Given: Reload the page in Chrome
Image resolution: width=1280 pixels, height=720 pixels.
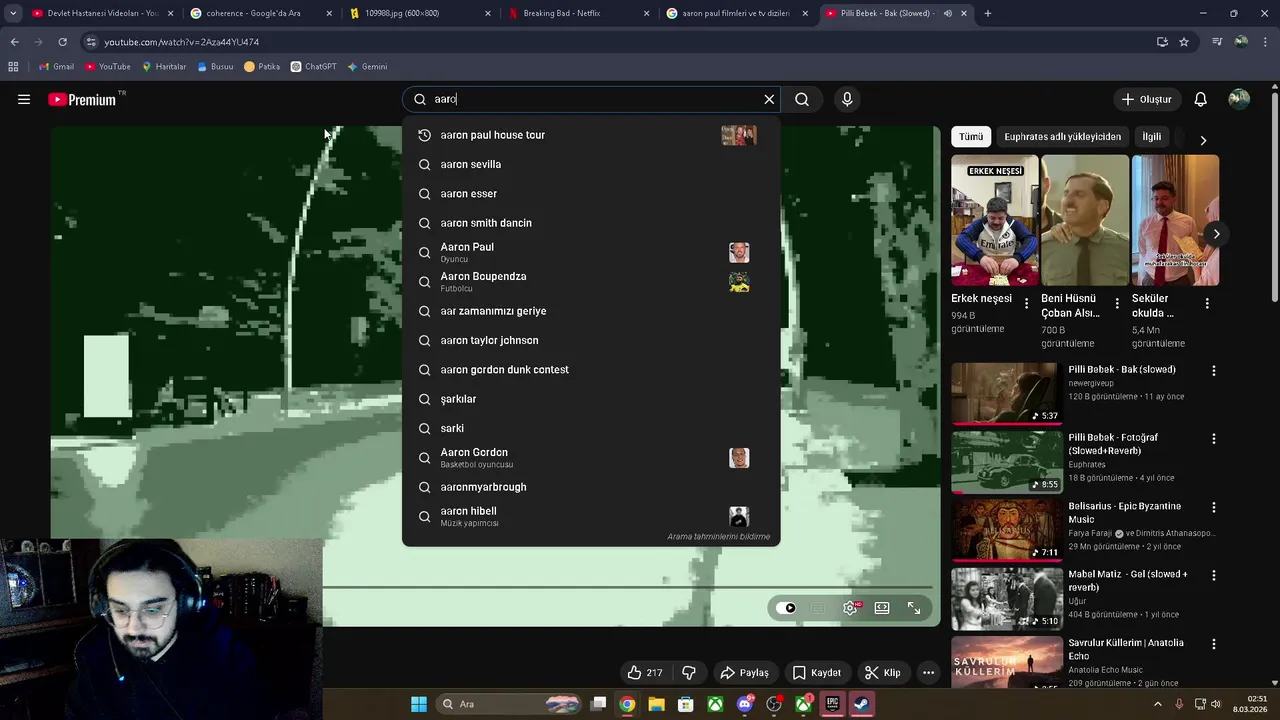Looking at the screenshot, I should [62, 42].
